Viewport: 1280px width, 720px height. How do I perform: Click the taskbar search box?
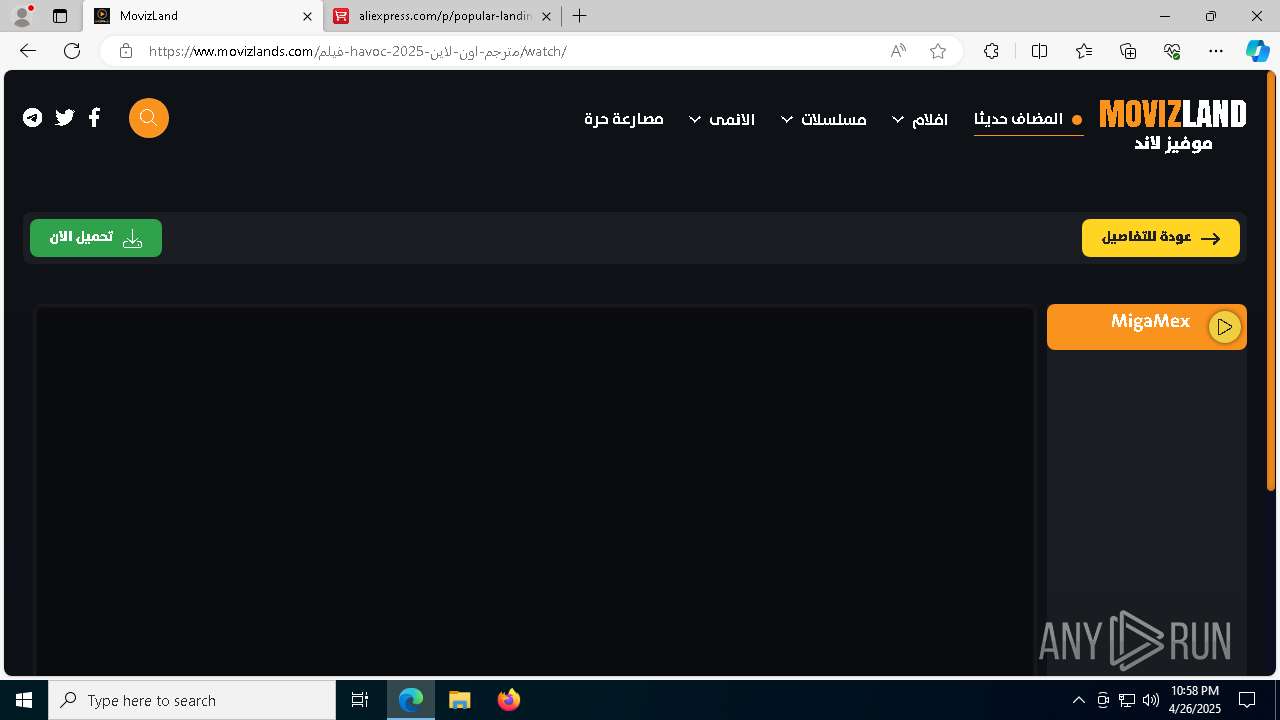click(x=192, y=700)
